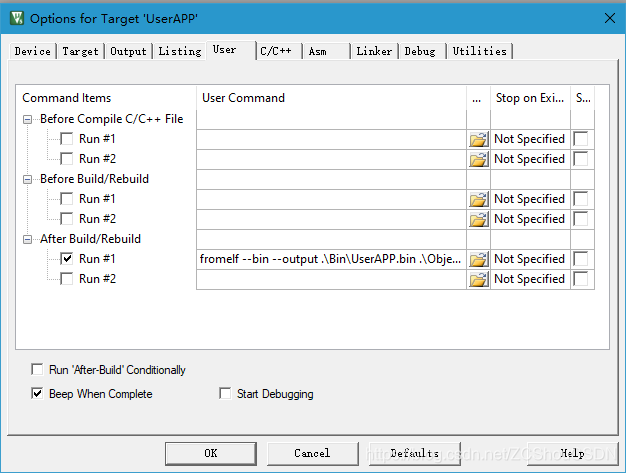Confirm with the OK button
The image size is (626, 473).
[x=211, y=453]
